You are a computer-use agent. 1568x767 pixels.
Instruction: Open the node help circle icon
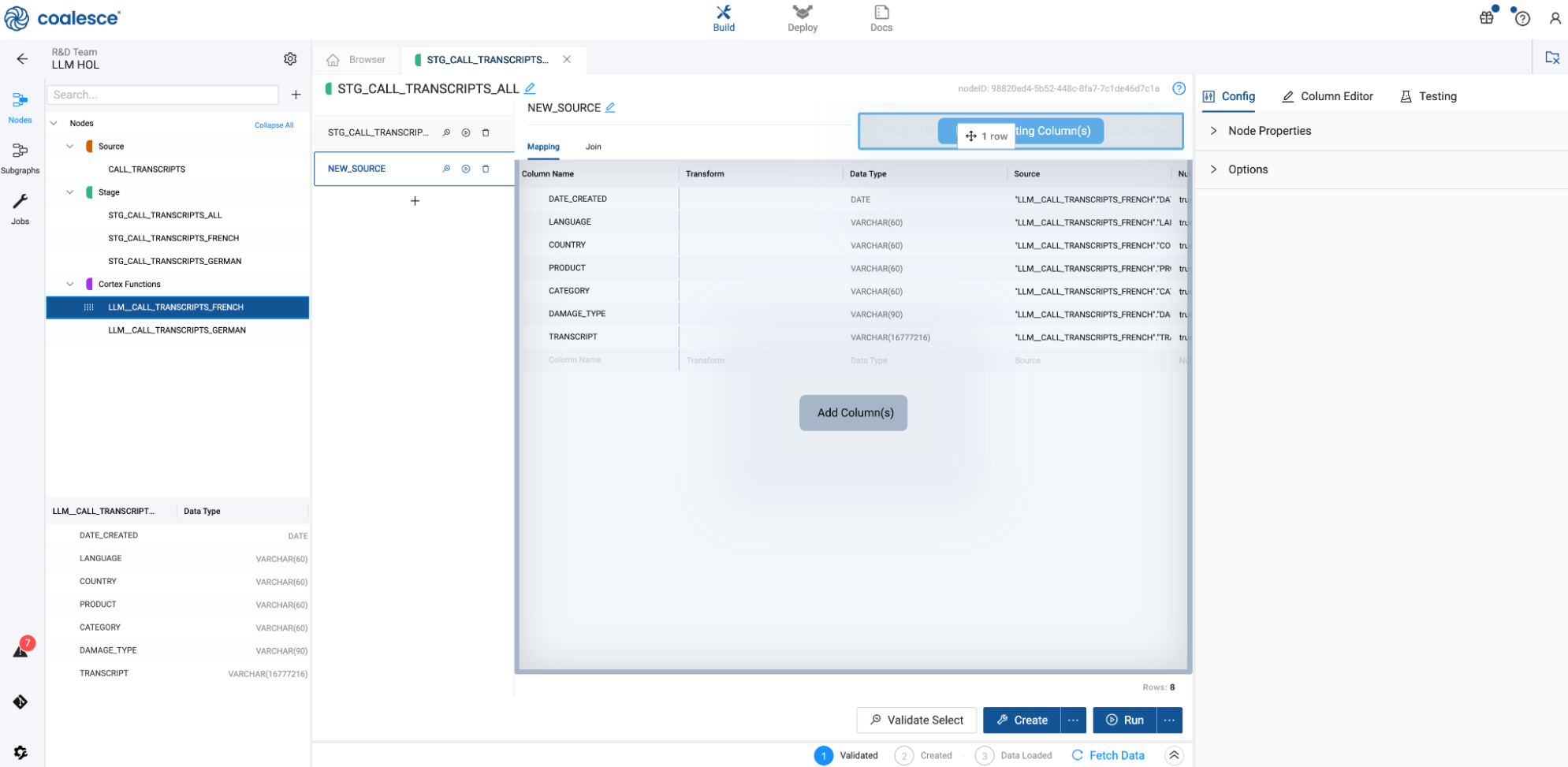click(1179, 88)
